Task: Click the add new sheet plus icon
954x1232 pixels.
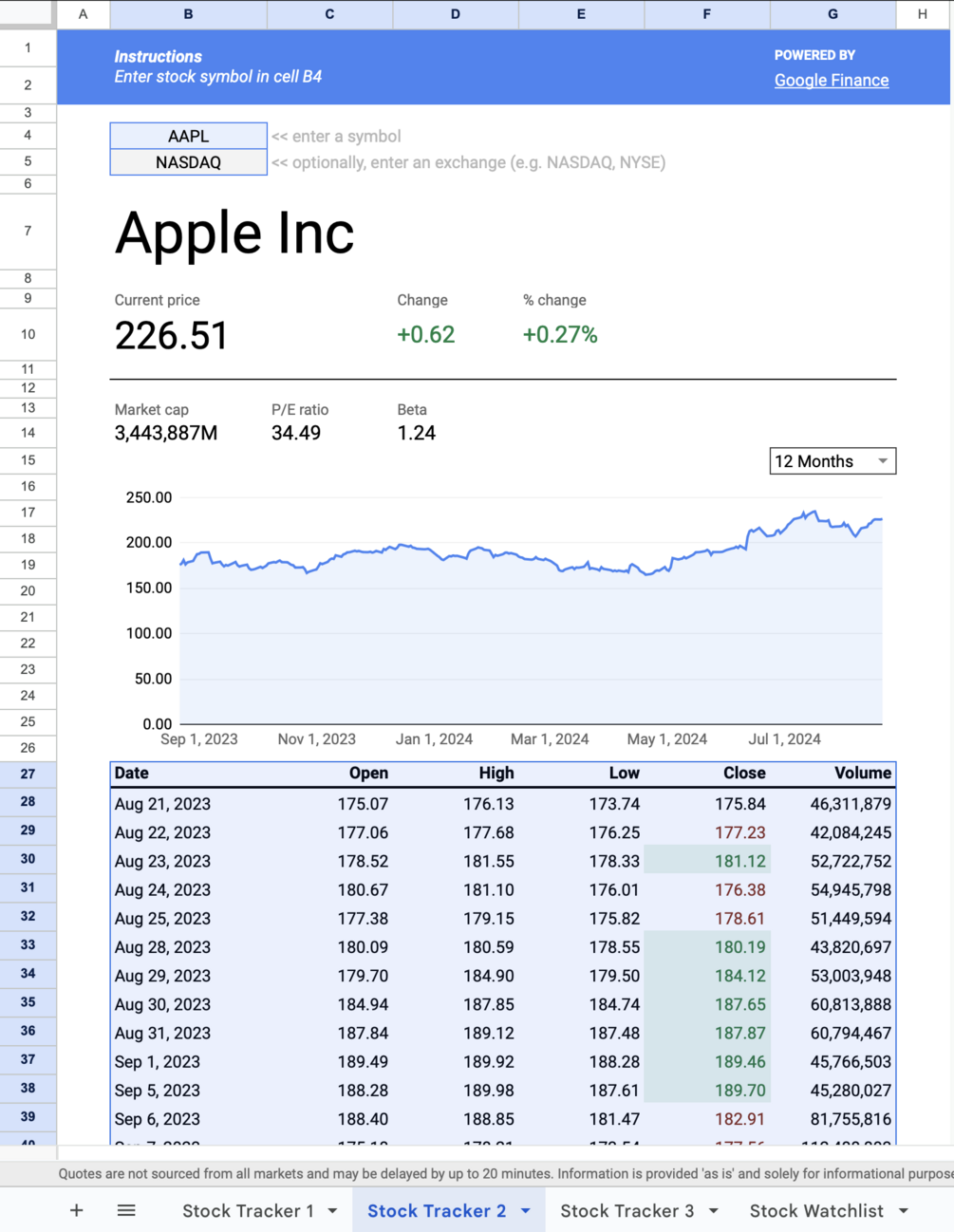Action: [77, 1210]
